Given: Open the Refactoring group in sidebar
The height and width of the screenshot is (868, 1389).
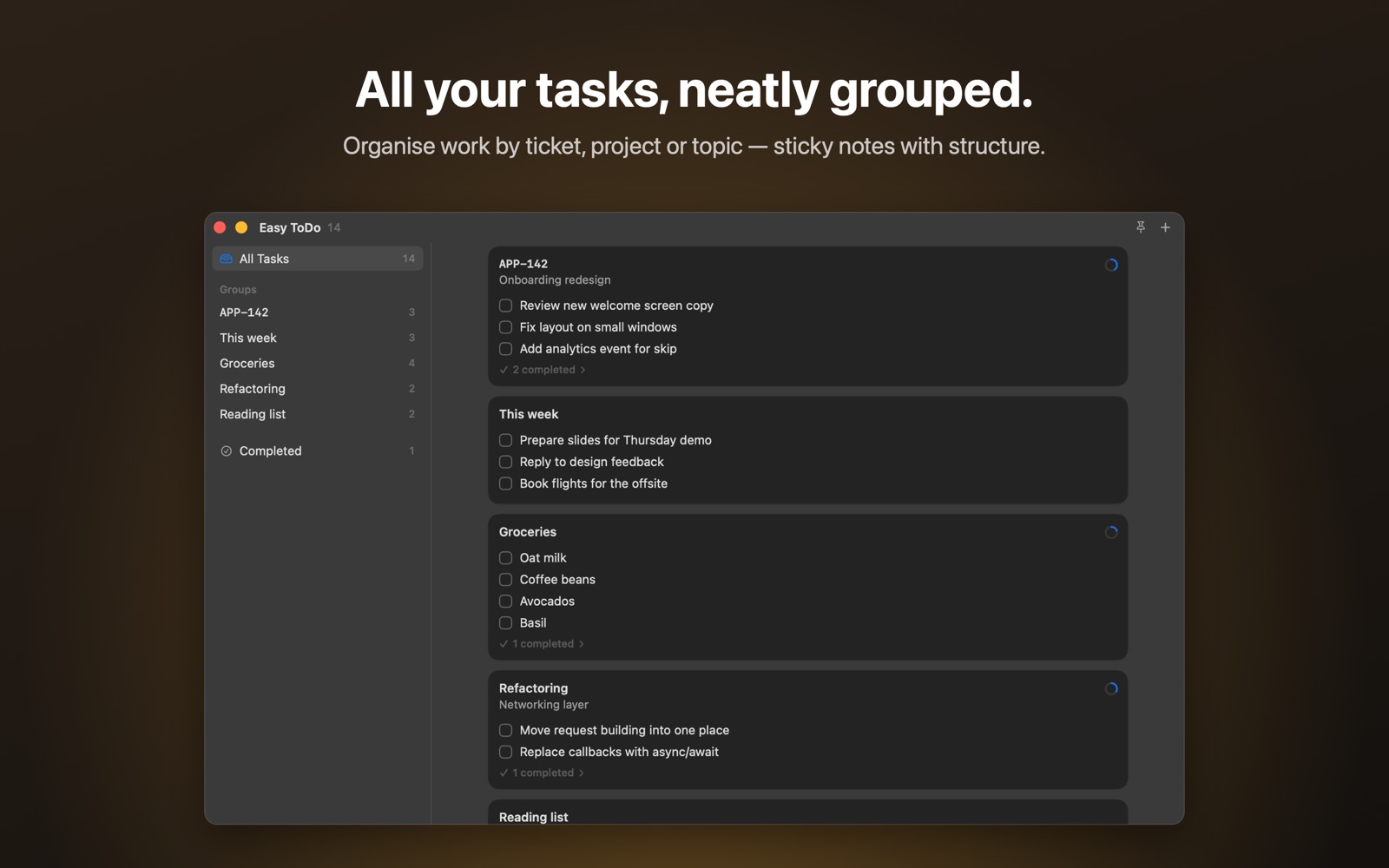Looking at the screenshot, I should [318, 389].
